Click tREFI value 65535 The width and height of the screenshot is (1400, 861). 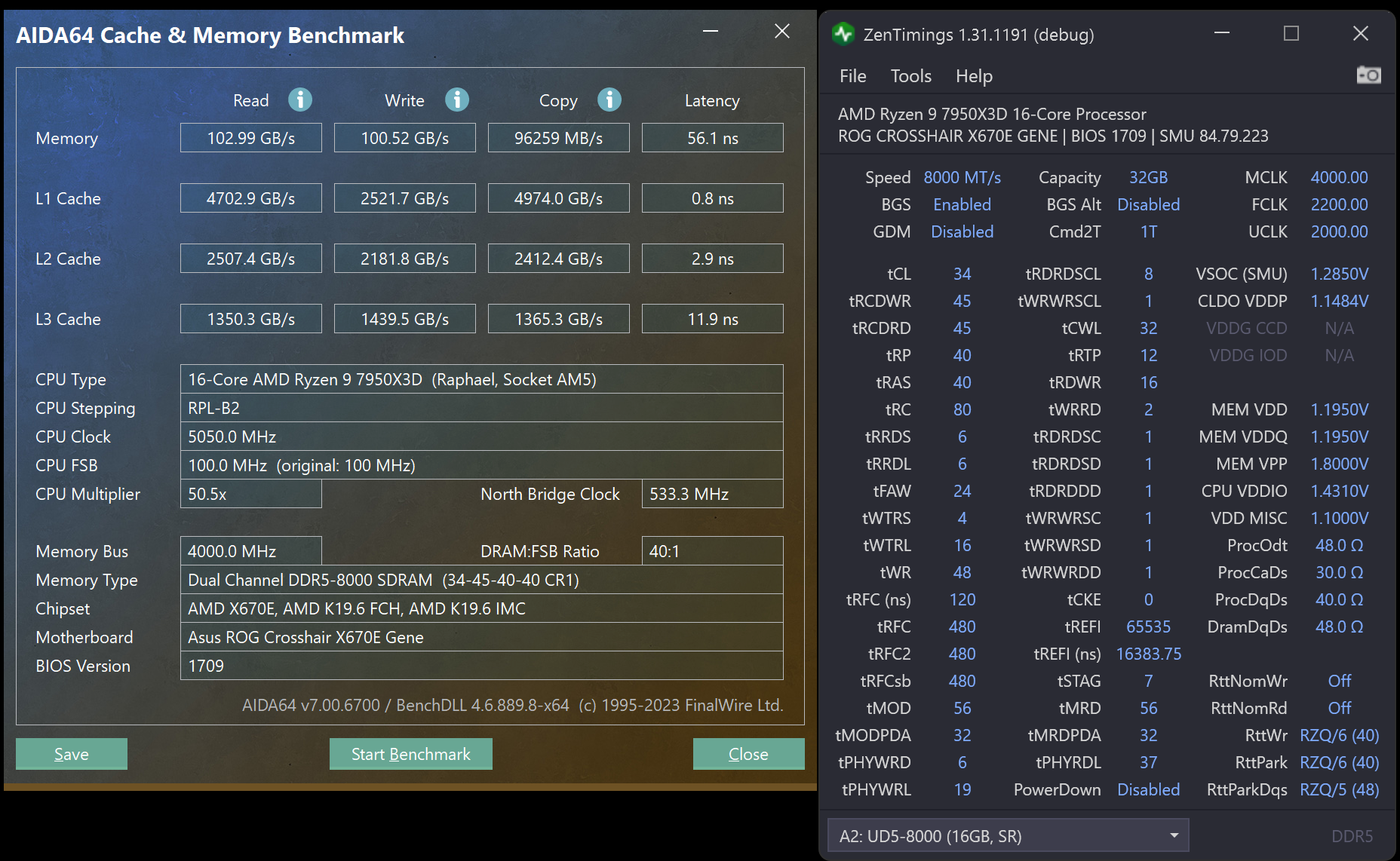click(x=1148, y=627)
